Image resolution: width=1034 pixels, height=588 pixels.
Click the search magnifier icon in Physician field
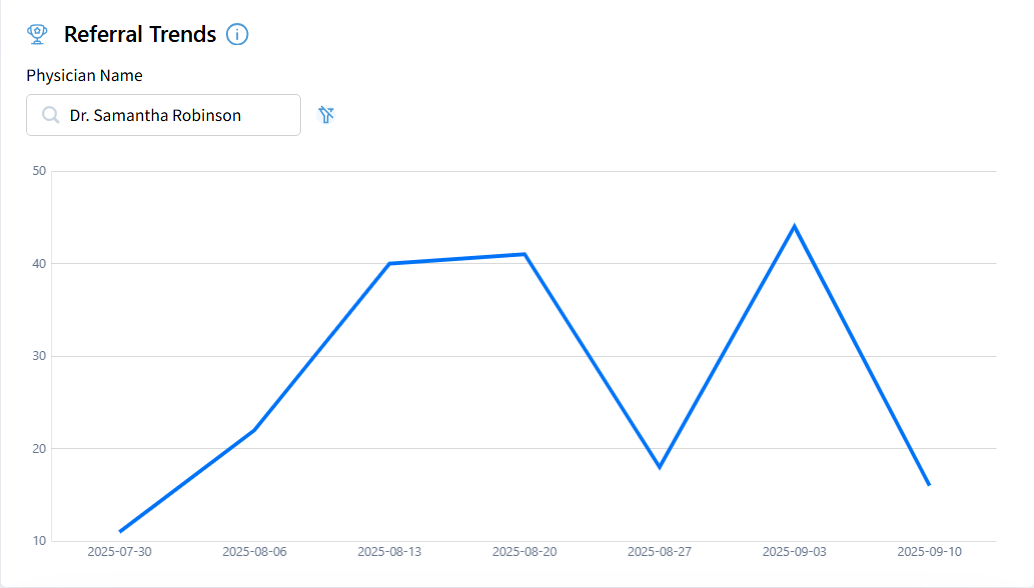point(51,115)
